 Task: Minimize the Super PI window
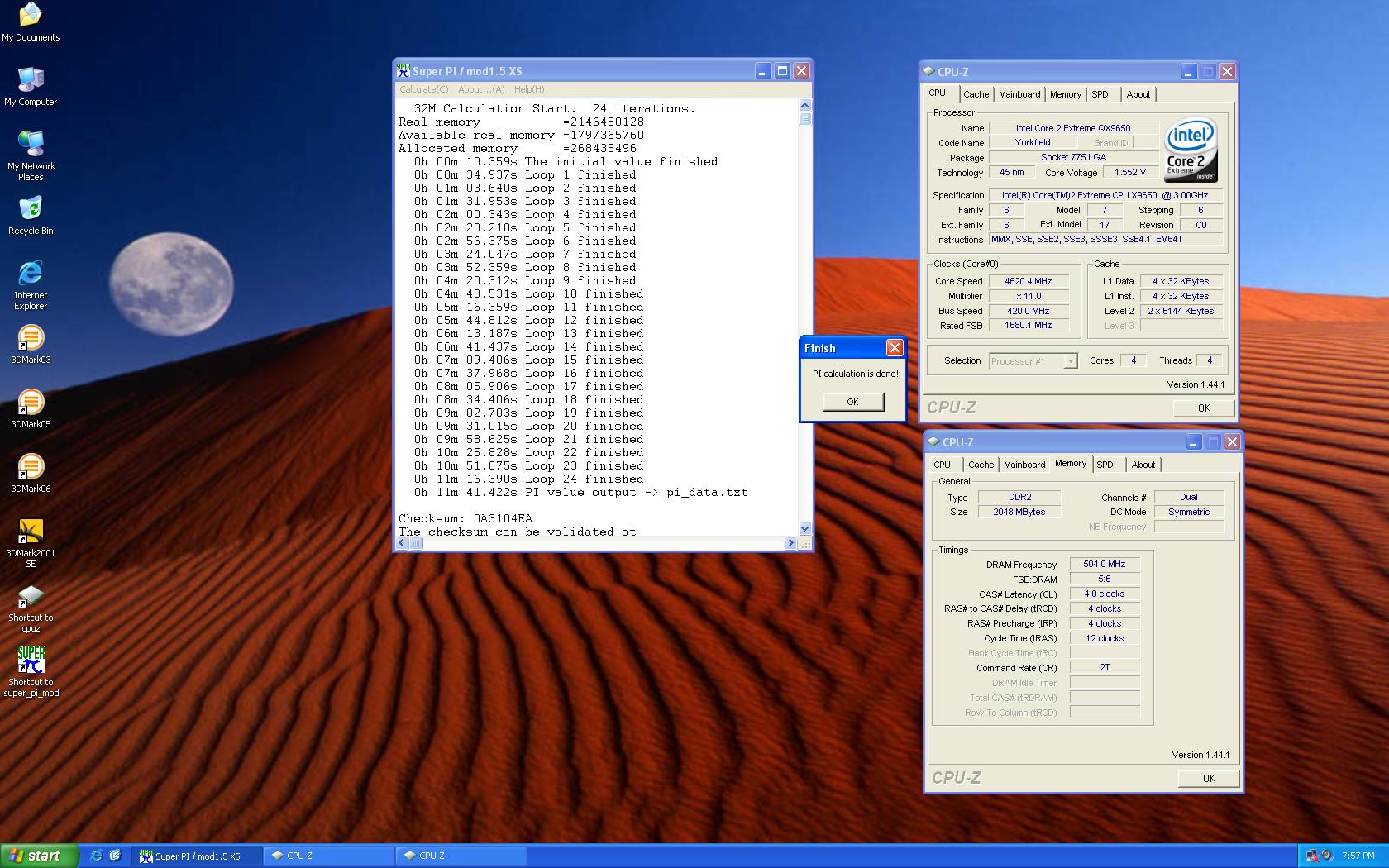pyautogui.click(x=763, y=71)
